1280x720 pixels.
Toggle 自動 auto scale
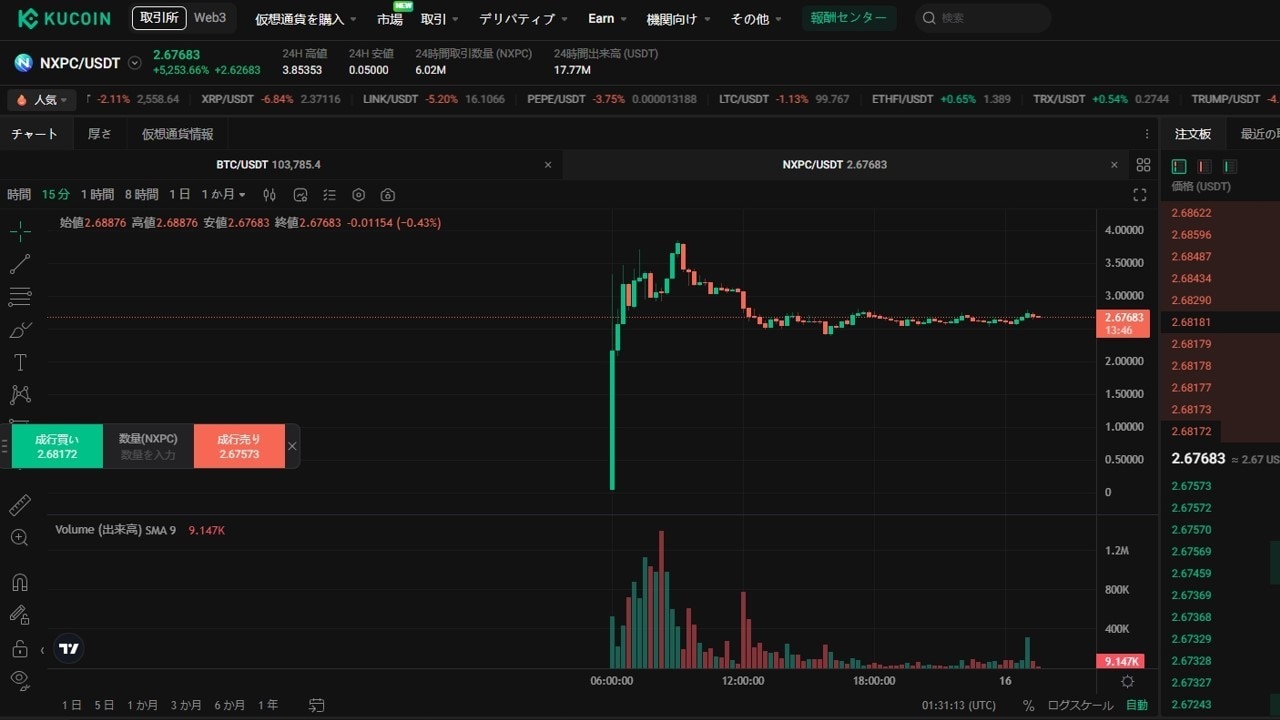pyautogui.click(x=1137, y=705)
